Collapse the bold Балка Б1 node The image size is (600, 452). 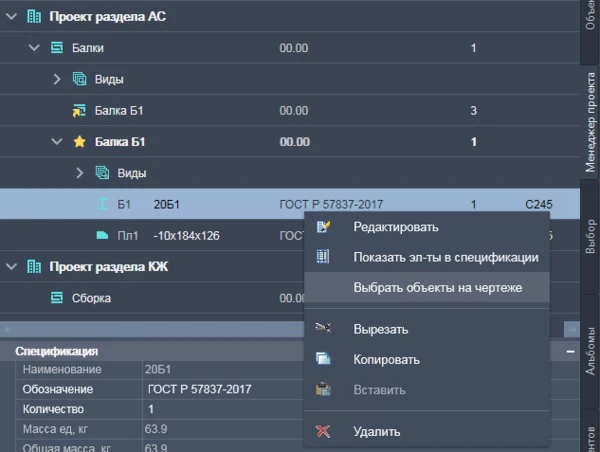(x=57, y=142)
